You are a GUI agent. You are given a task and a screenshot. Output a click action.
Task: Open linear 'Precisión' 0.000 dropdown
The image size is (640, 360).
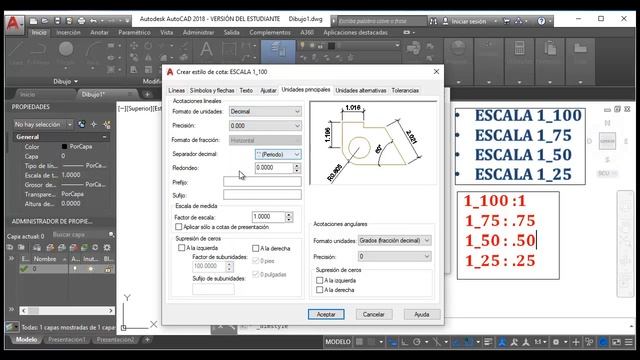pyautogui.click(x=265, y=126)
